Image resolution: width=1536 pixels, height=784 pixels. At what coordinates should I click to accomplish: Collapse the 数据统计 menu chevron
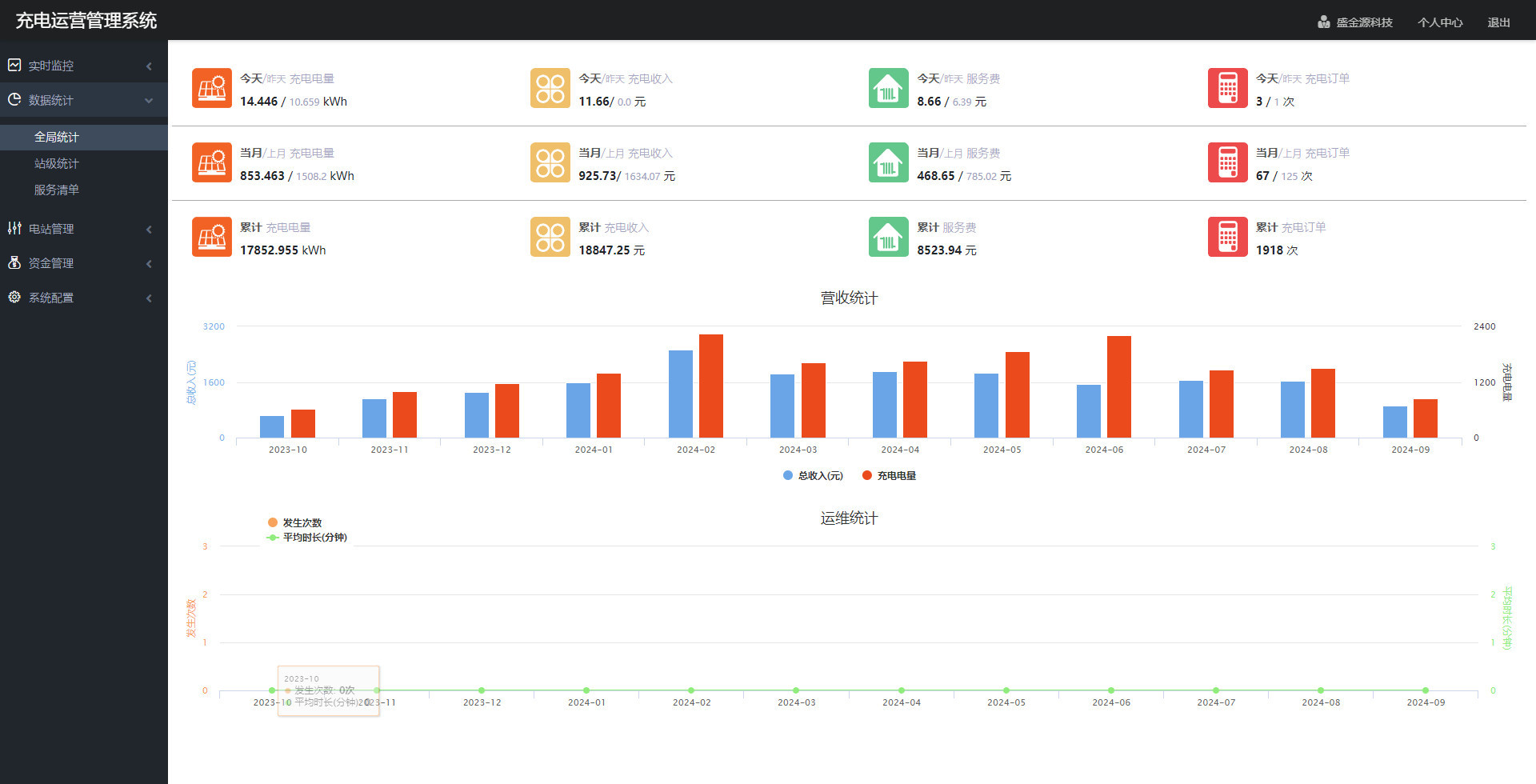(x=149, y=101)
